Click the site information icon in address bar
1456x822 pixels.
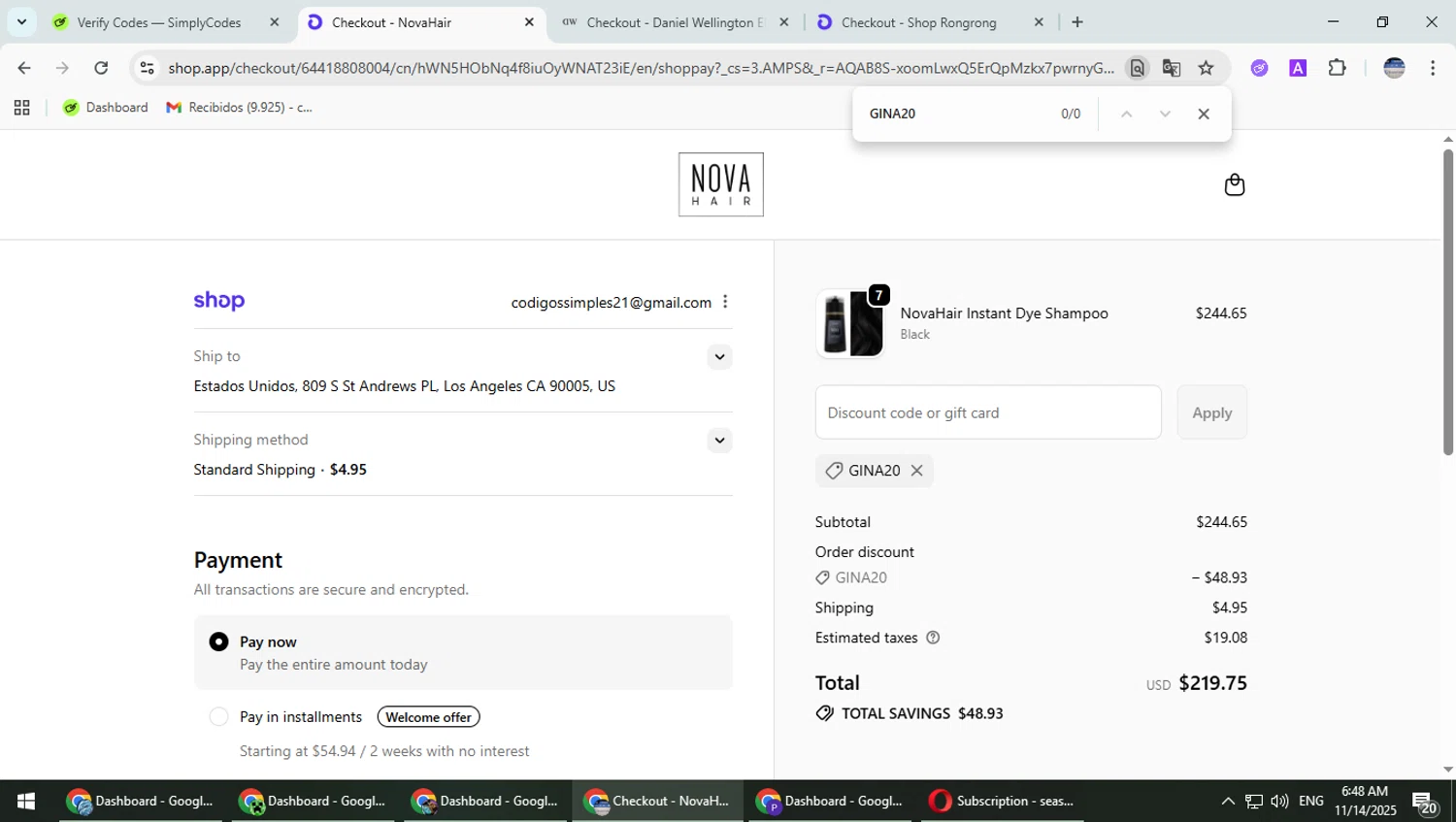tap(147, 68)
